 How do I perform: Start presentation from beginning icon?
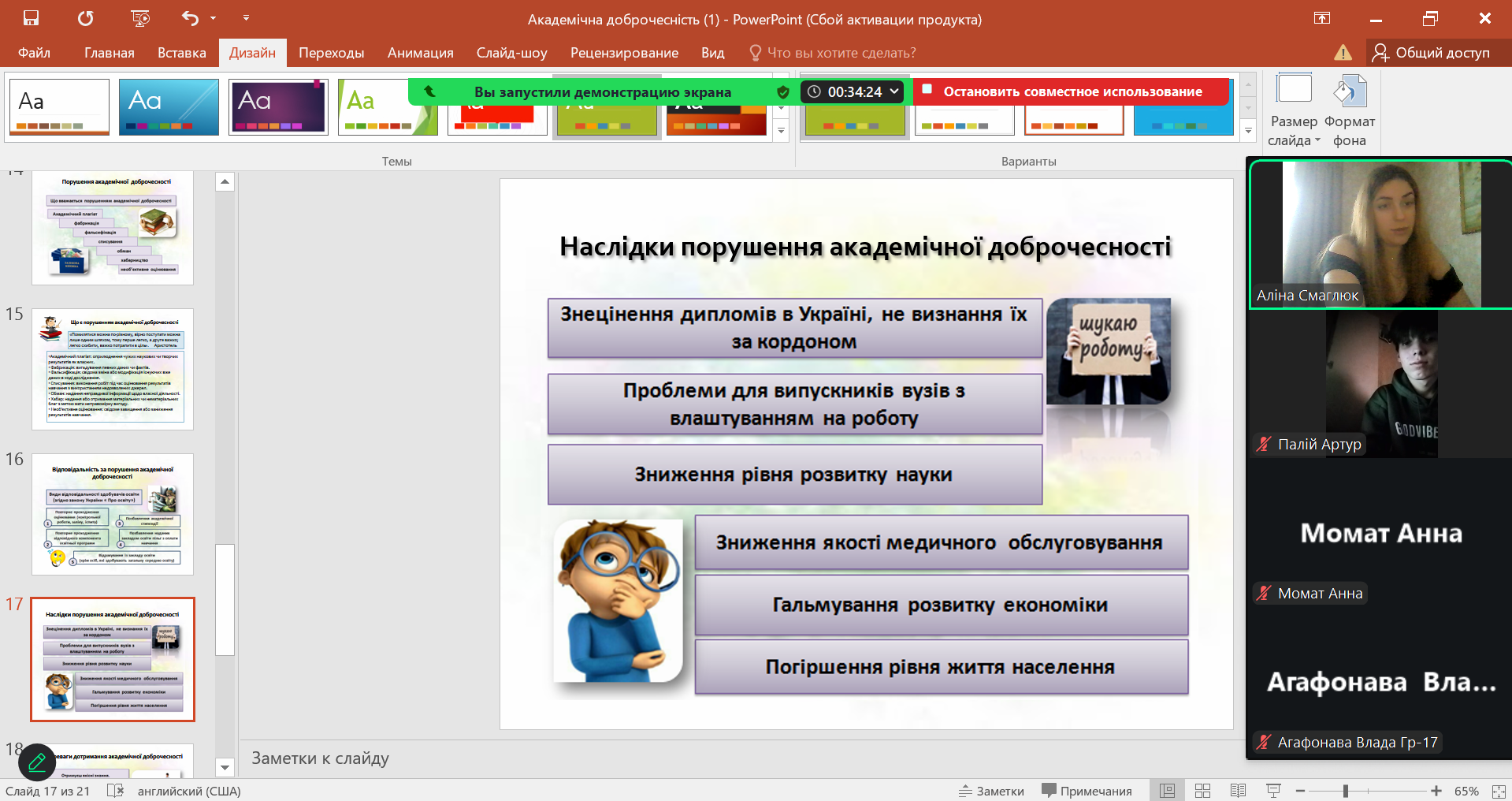coord(140,18)
